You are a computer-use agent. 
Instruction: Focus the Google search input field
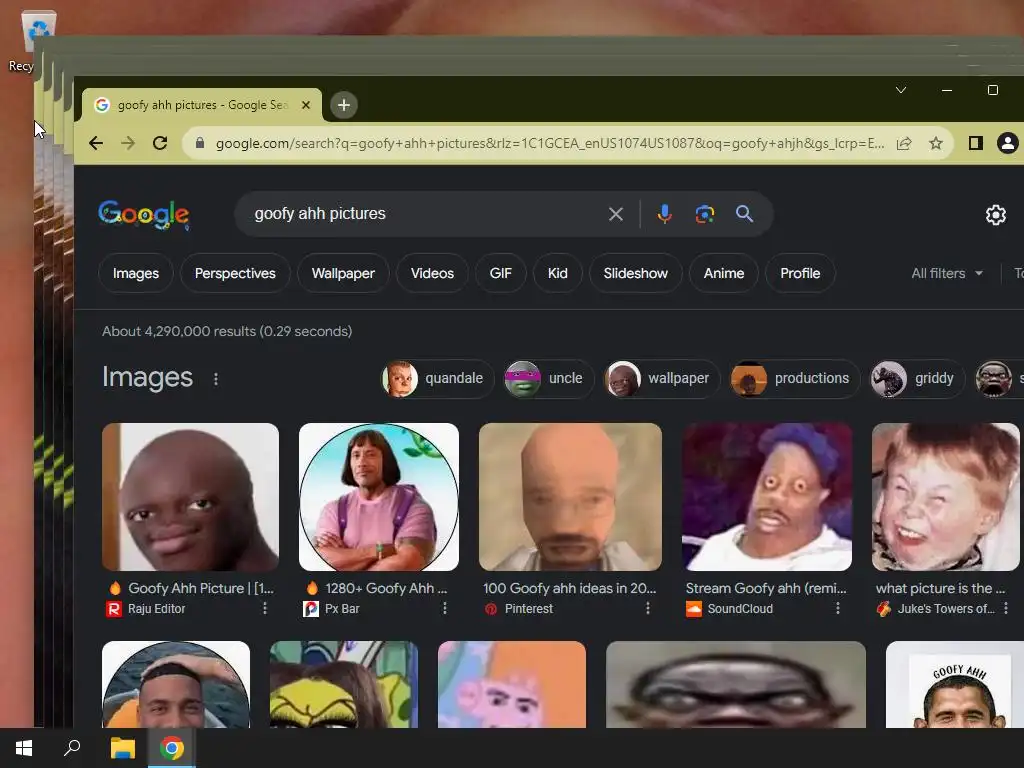tap(424, 214)
